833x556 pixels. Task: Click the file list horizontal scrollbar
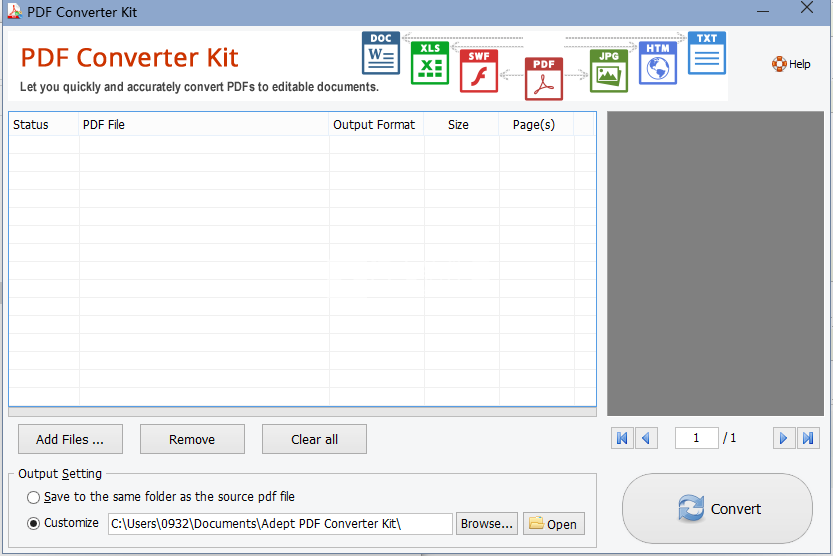(302, 412)
